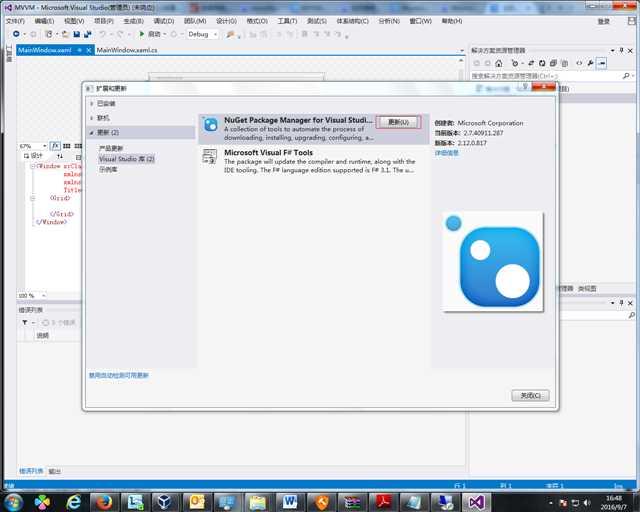The image size is (640, 512).
Task: Click the Design view tab in the XAML pane
Action: click(x=33, y=156)
